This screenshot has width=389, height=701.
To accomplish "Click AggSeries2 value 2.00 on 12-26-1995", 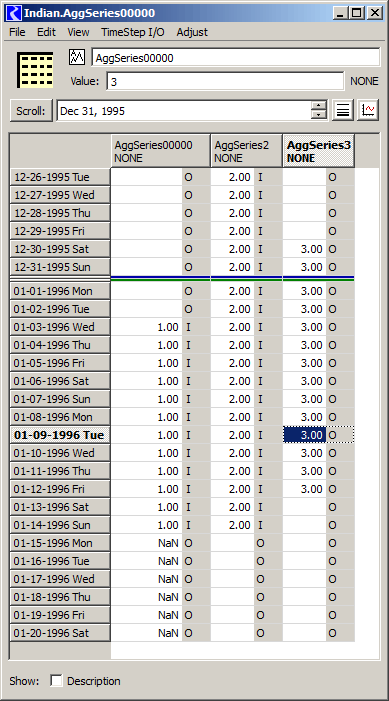I will coord(233,177).
